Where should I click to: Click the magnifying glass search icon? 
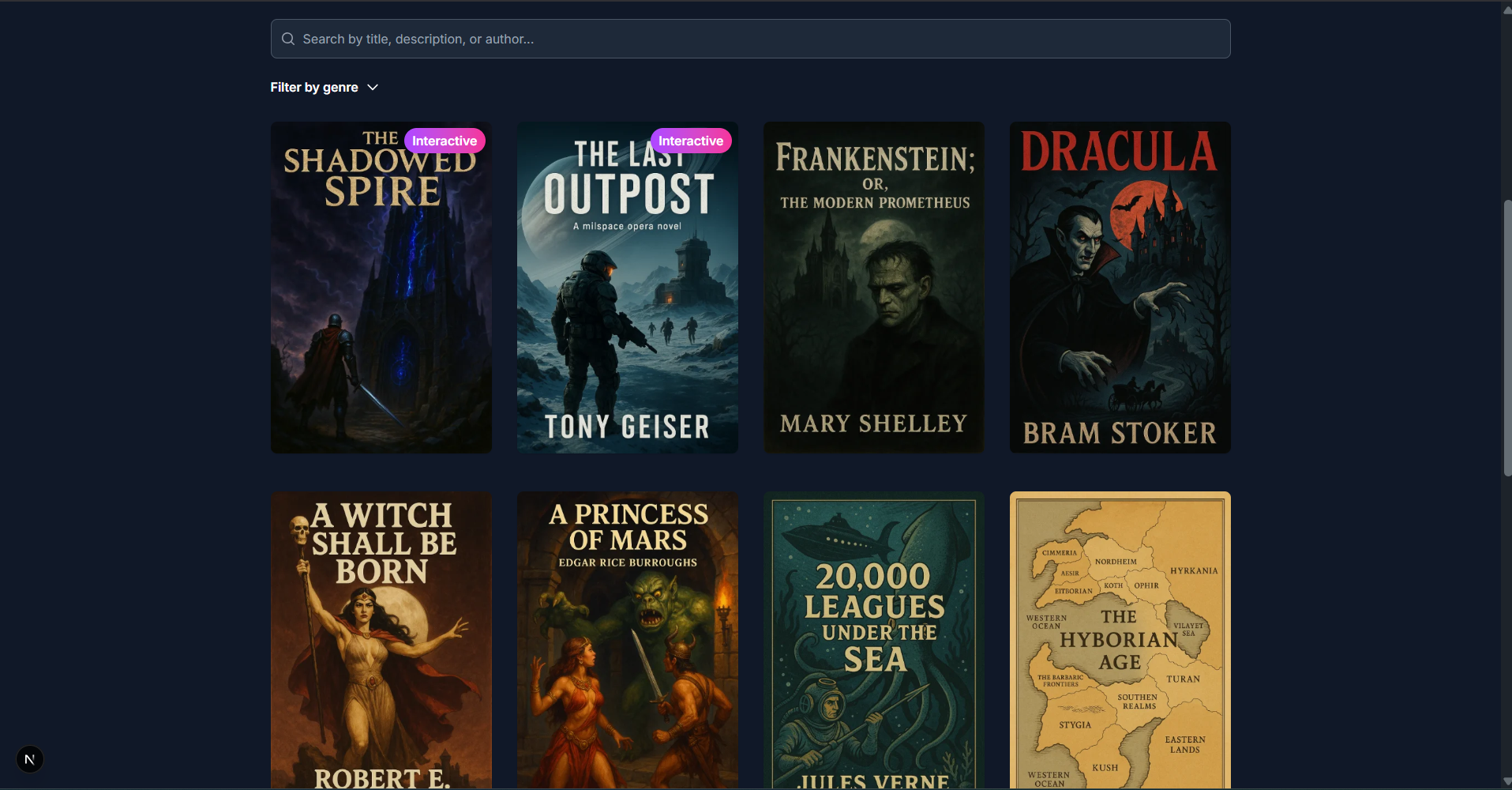point(287,39)
